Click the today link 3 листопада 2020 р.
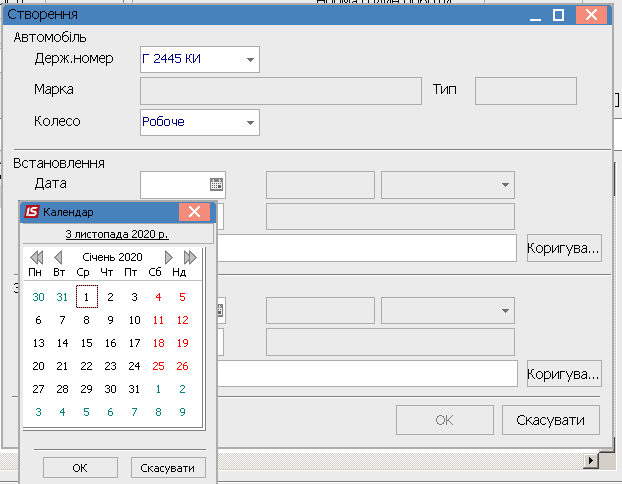Screen dimensions: 622x484 (117, 234)
